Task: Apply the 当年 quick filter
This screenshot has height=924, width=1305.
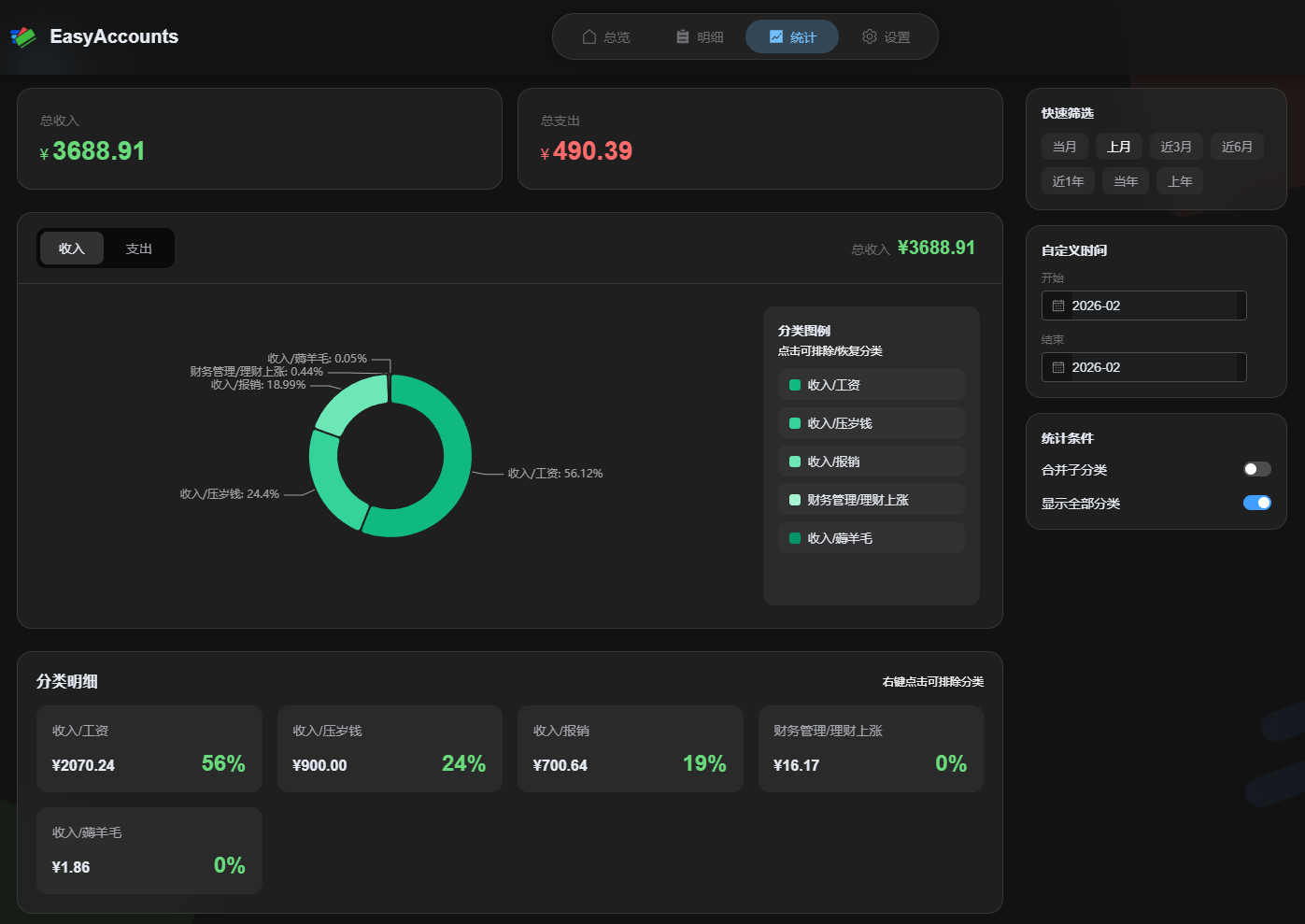Action: 1126,181
